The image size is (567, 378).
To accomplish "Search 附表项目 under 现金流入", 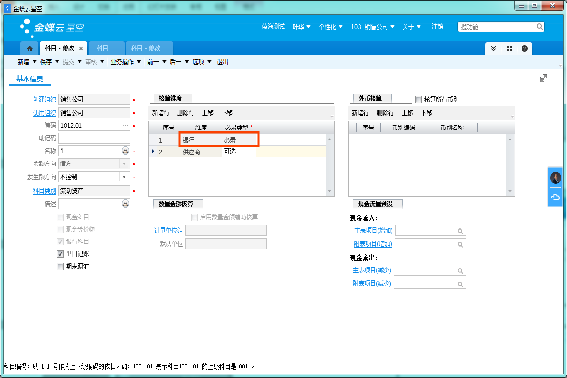I will 460,245.
